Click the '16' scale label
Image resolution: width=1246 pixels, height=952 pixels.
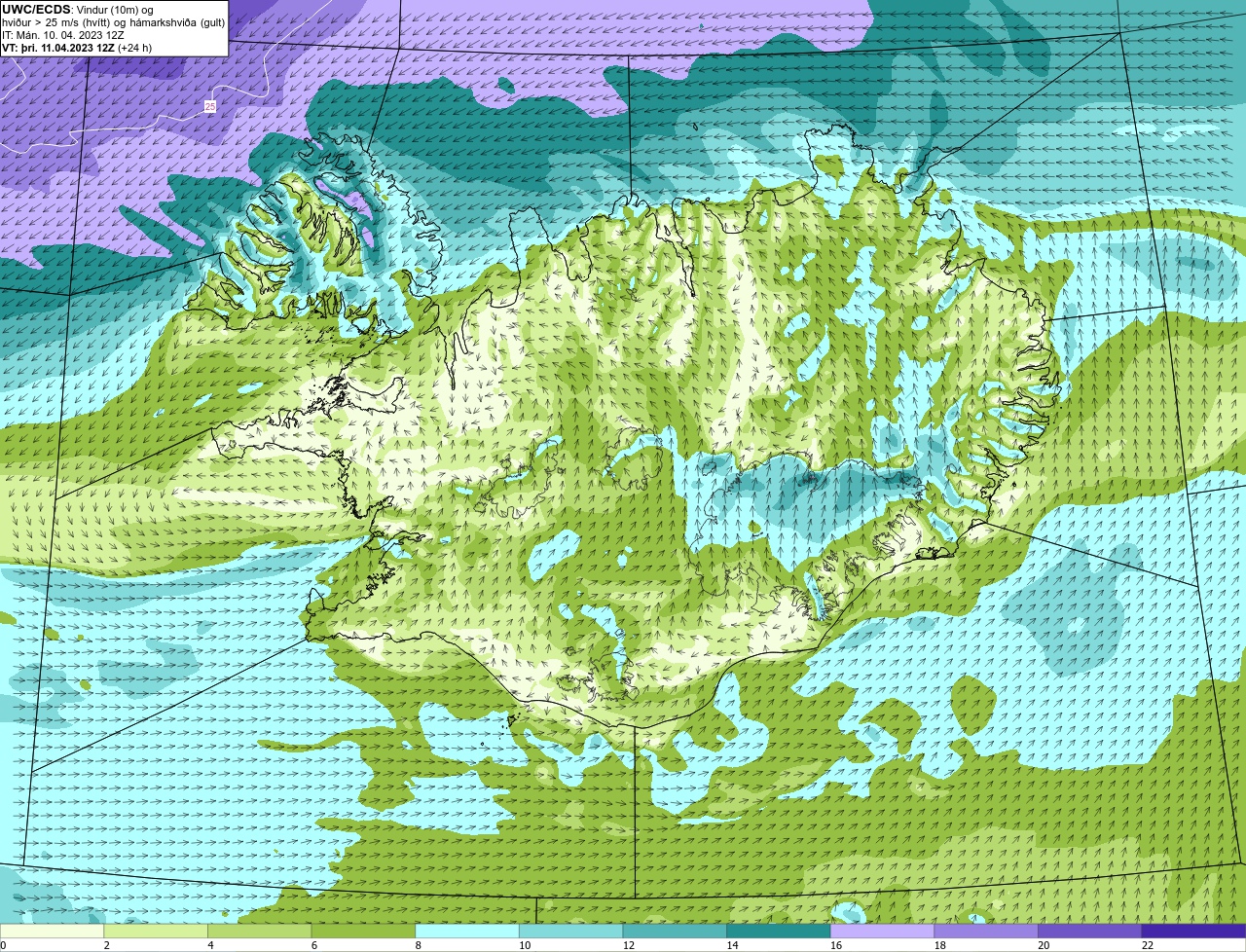836,945
